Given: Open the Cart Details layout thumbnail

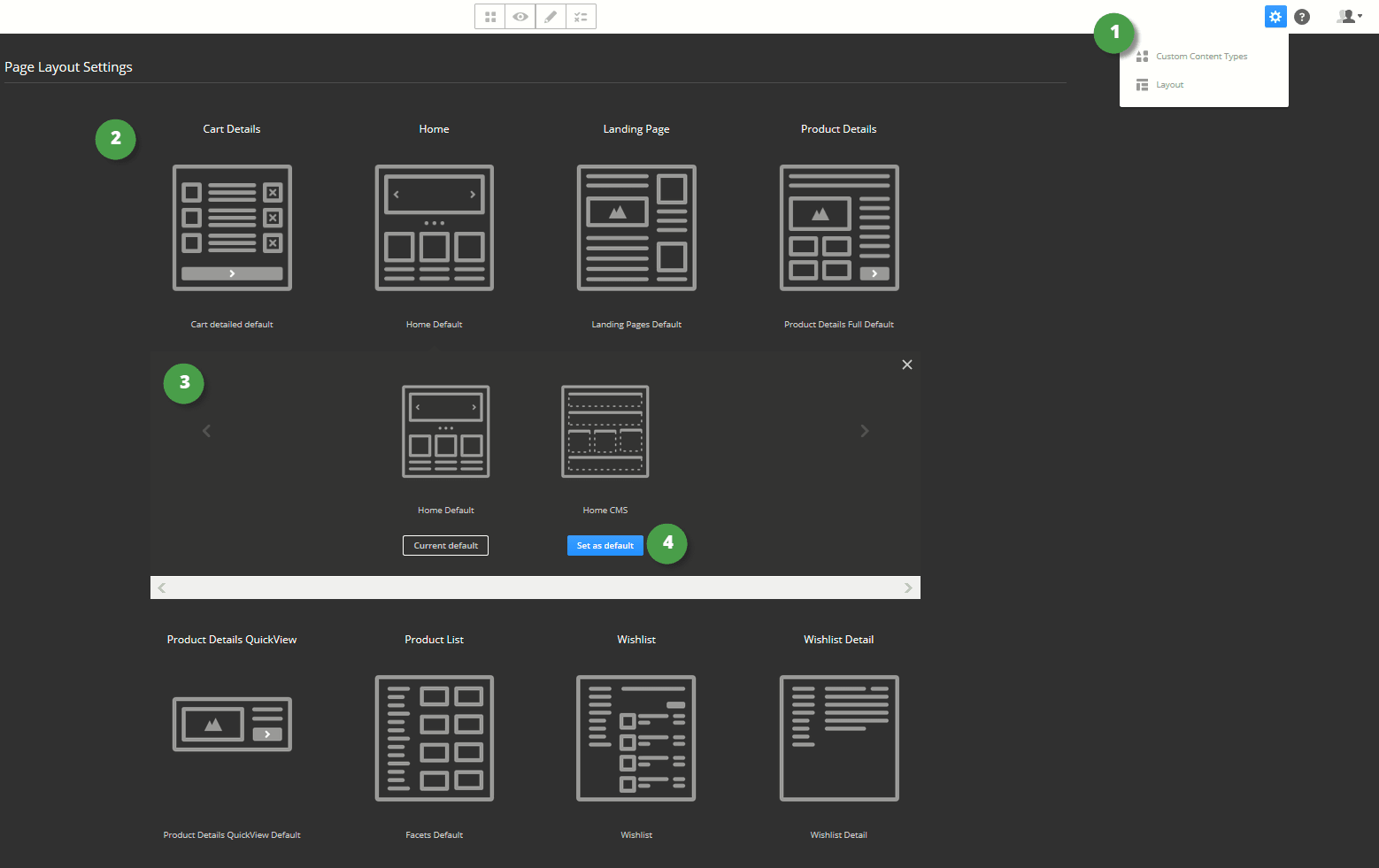Looking at the screenshot, I should (x=232, y=227).
